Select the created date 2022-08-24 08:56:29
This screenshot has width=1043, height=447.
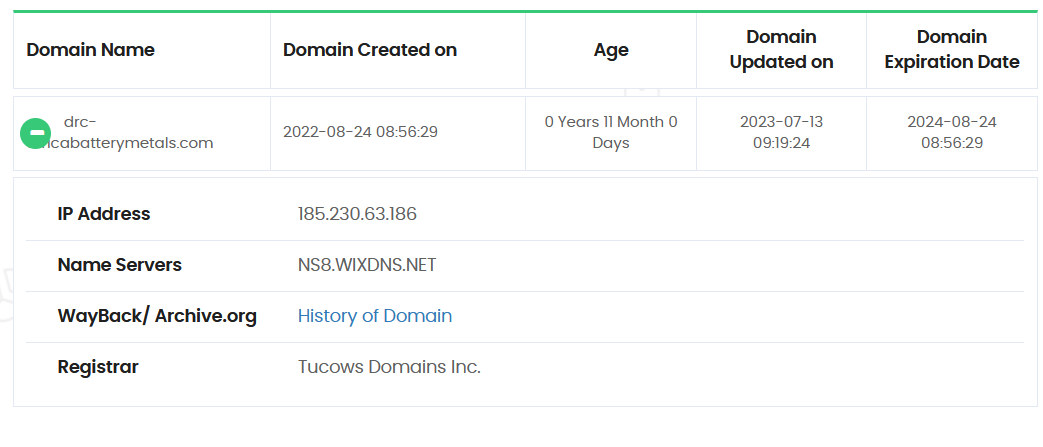click(360, 132)
